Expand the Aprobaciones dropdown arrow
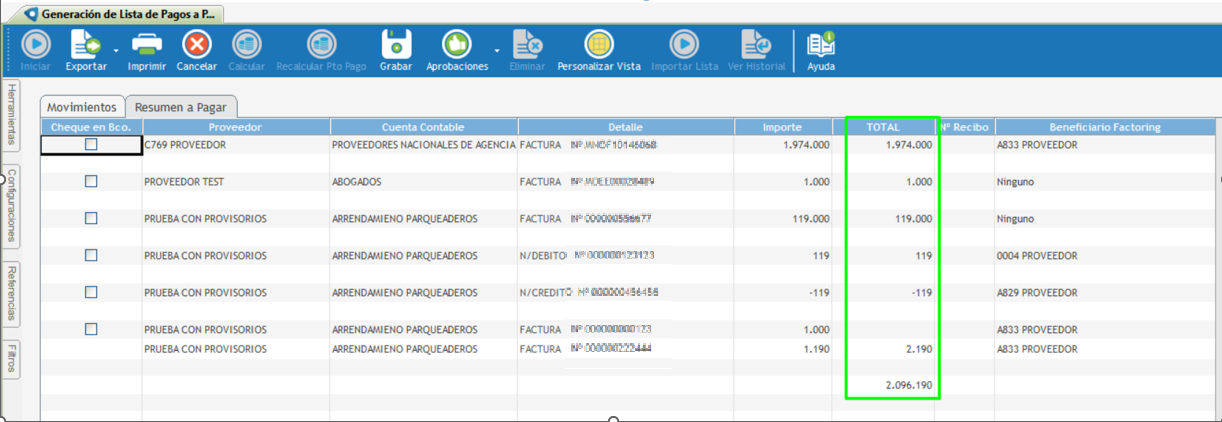The height and width of the screenshot is (422, 1222). click(x=497, y=50)
